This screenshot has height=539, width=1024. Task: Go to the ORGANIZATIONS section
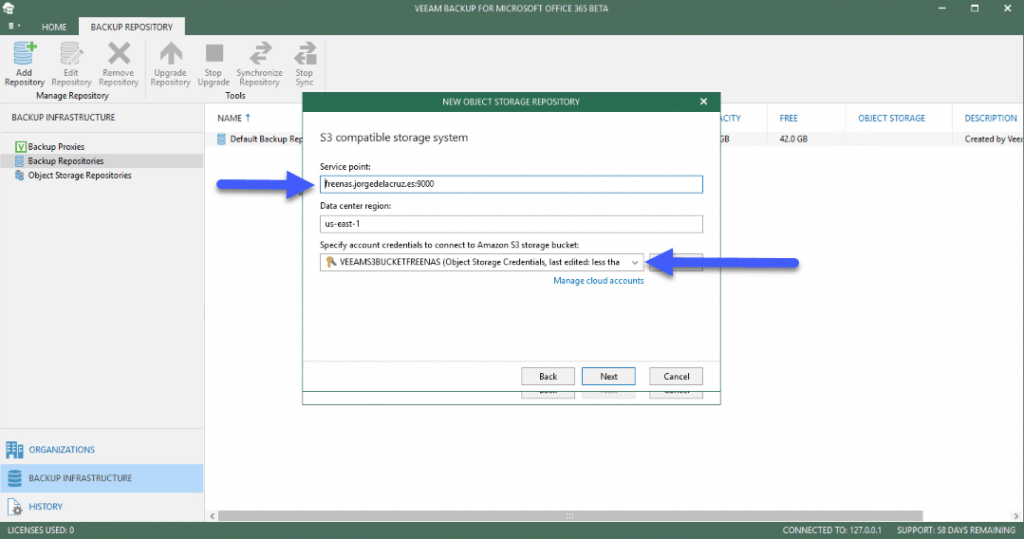[x=61, y=450]
